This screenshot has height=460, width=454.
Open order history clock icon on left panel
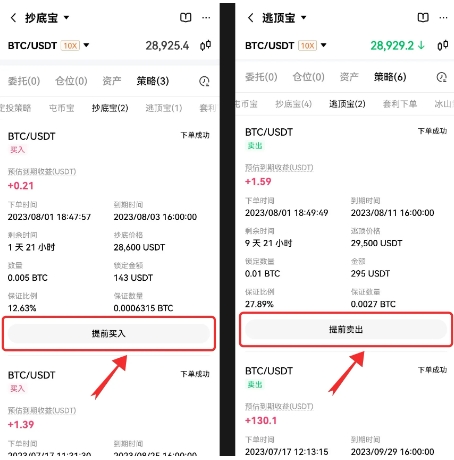point(204,81)
